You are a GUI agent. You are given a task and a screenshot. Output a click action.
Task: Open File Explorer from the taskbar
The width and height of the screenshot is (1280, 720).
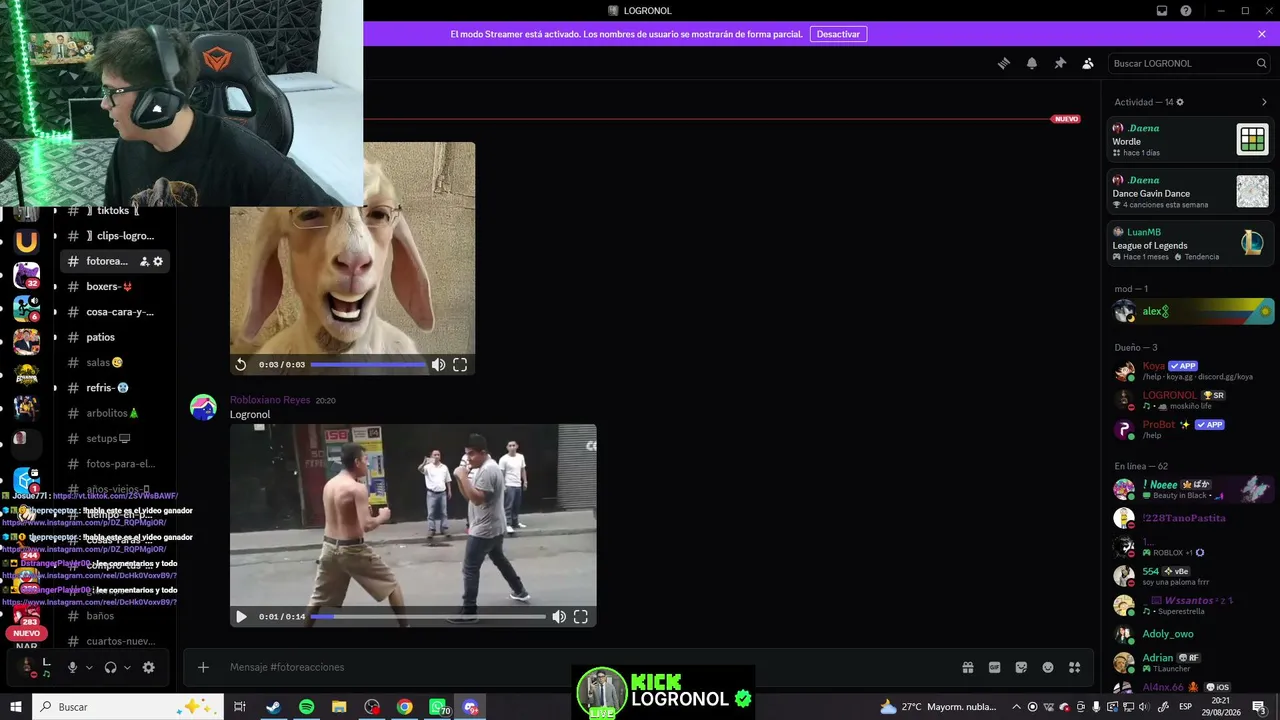coord(339,707)
